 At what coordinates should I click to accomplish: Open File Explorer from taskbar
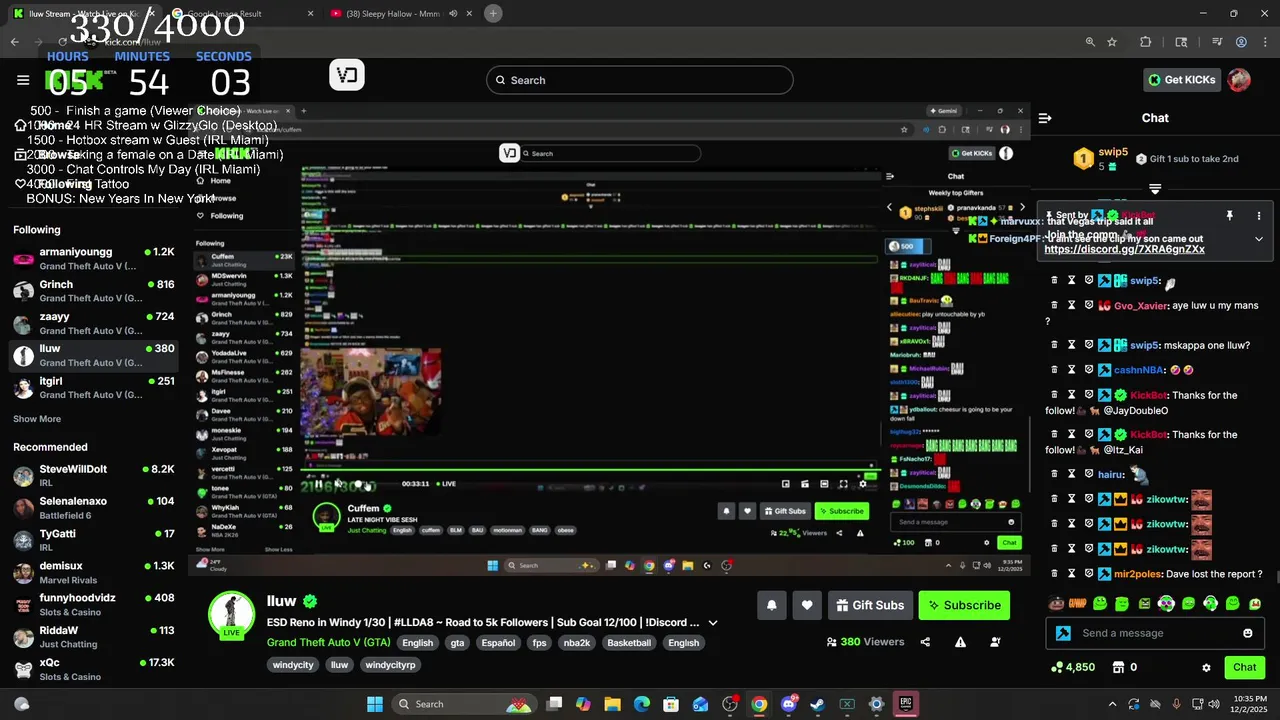pos(612,704)
